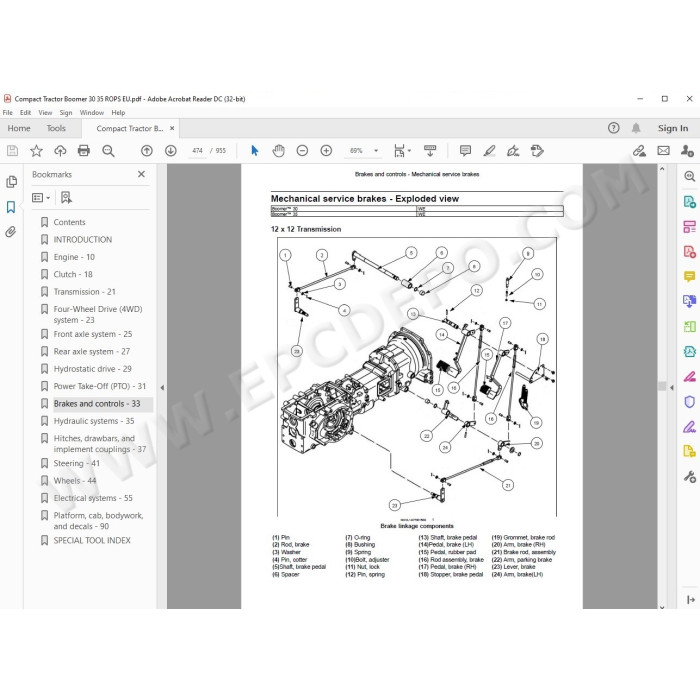Add a sticky note comment
The width and height of the screenshot is (700, 700).
point(465,151)
